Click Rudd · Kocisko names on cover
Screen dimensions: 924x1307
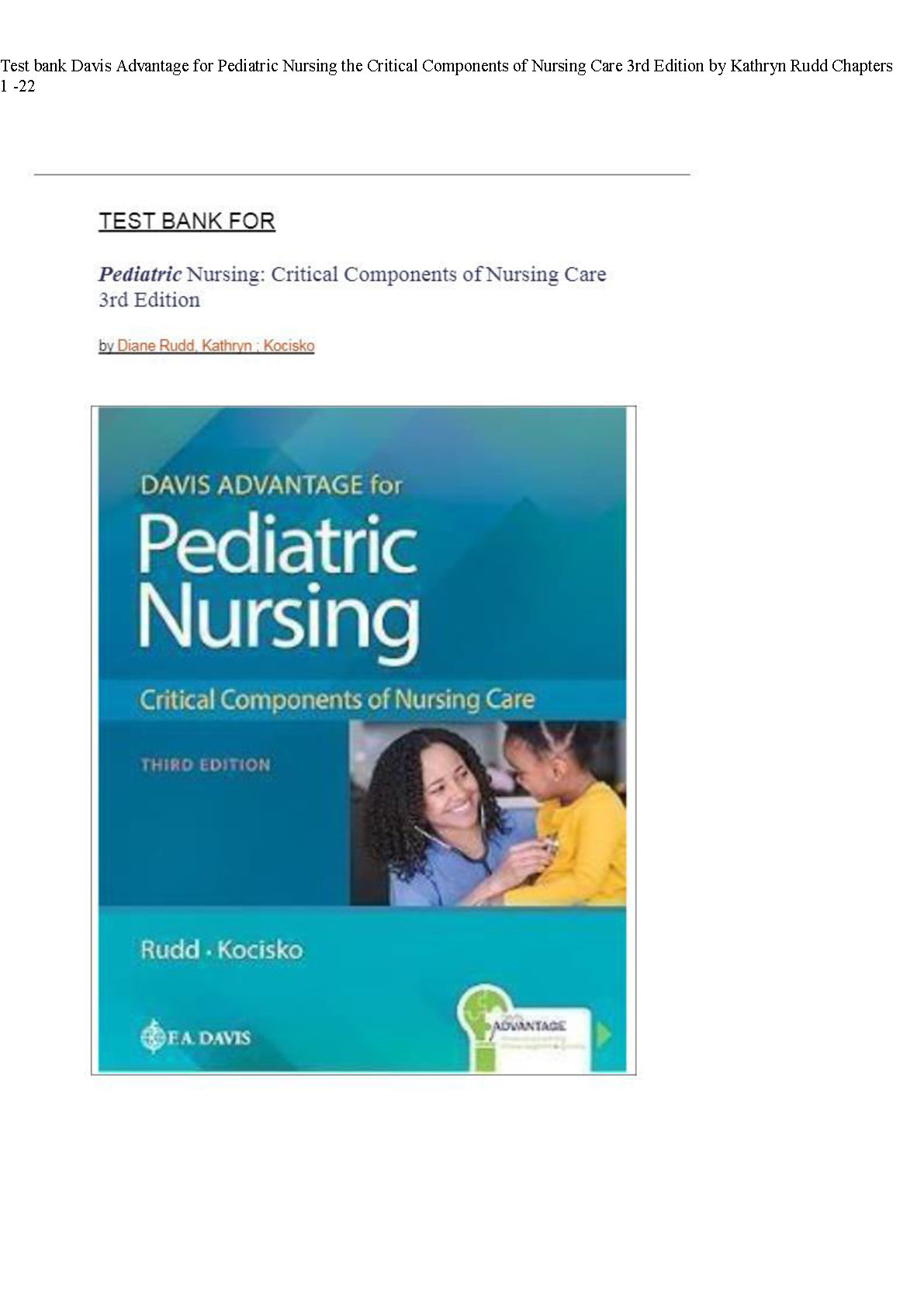pyautogui.click(x=221, y=949)
